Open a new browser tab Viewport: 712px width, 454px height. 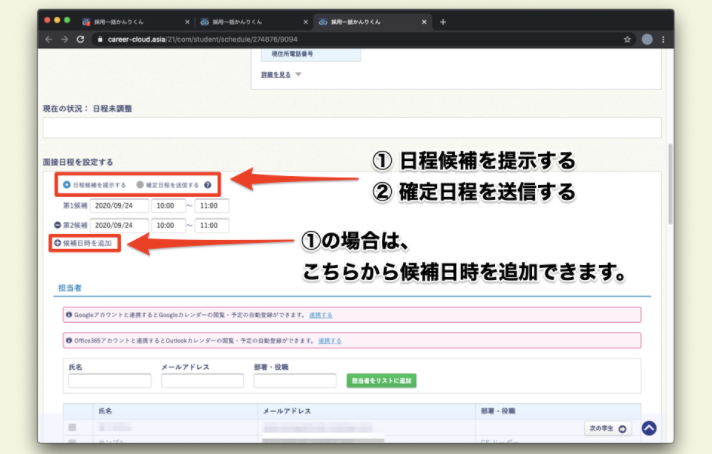click(x=443, y=21)
